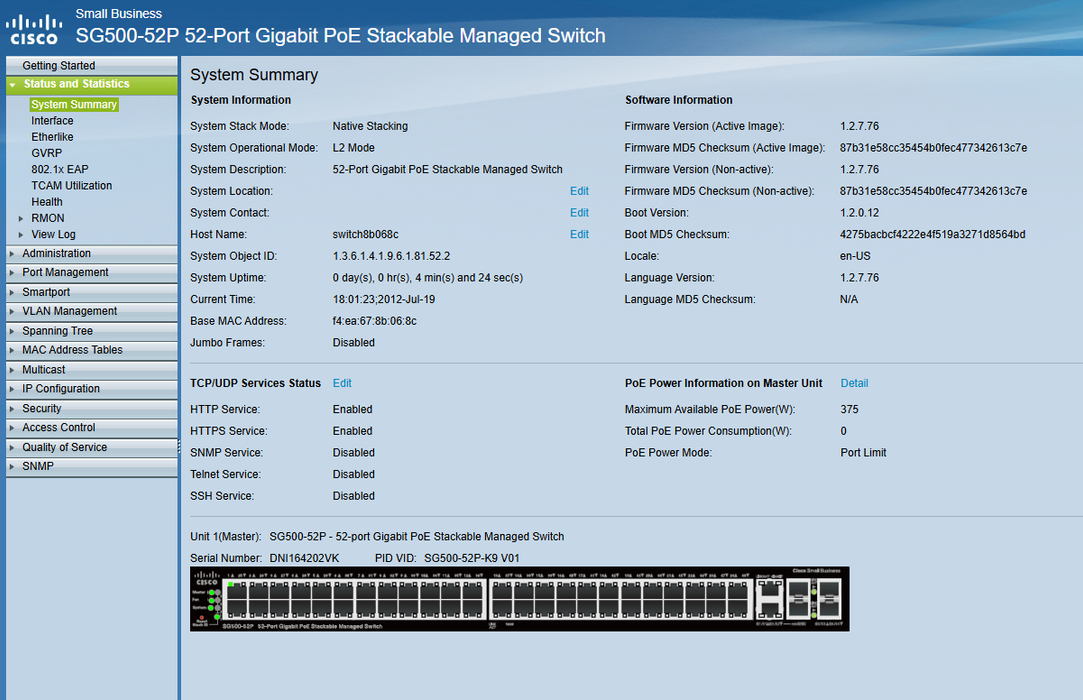Click Maximum Available PoE Power value 375
Viewport: 1083px width, 700px height.
point(849,409)
